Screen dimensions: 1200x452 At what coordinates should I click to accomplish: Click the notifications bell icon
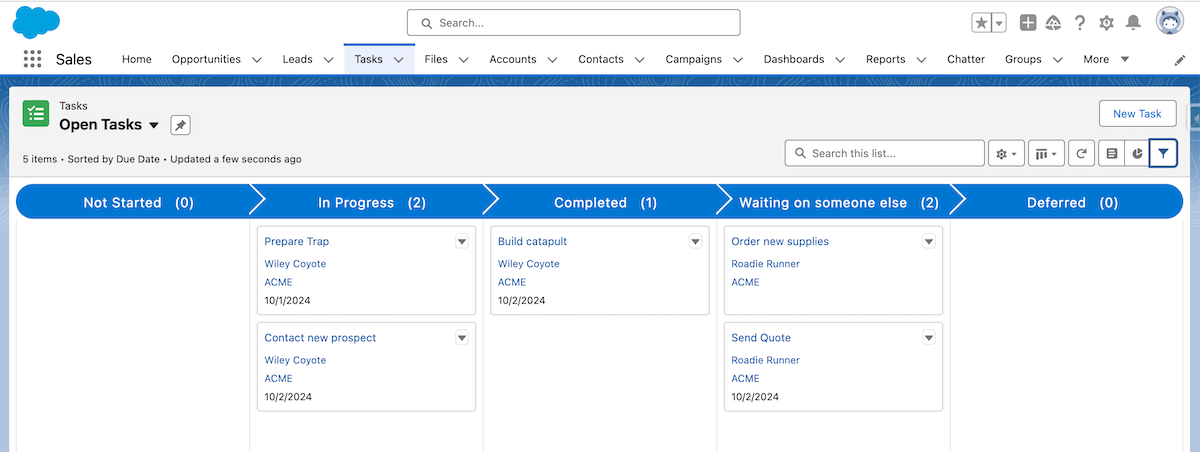[x=1133, y=23]
